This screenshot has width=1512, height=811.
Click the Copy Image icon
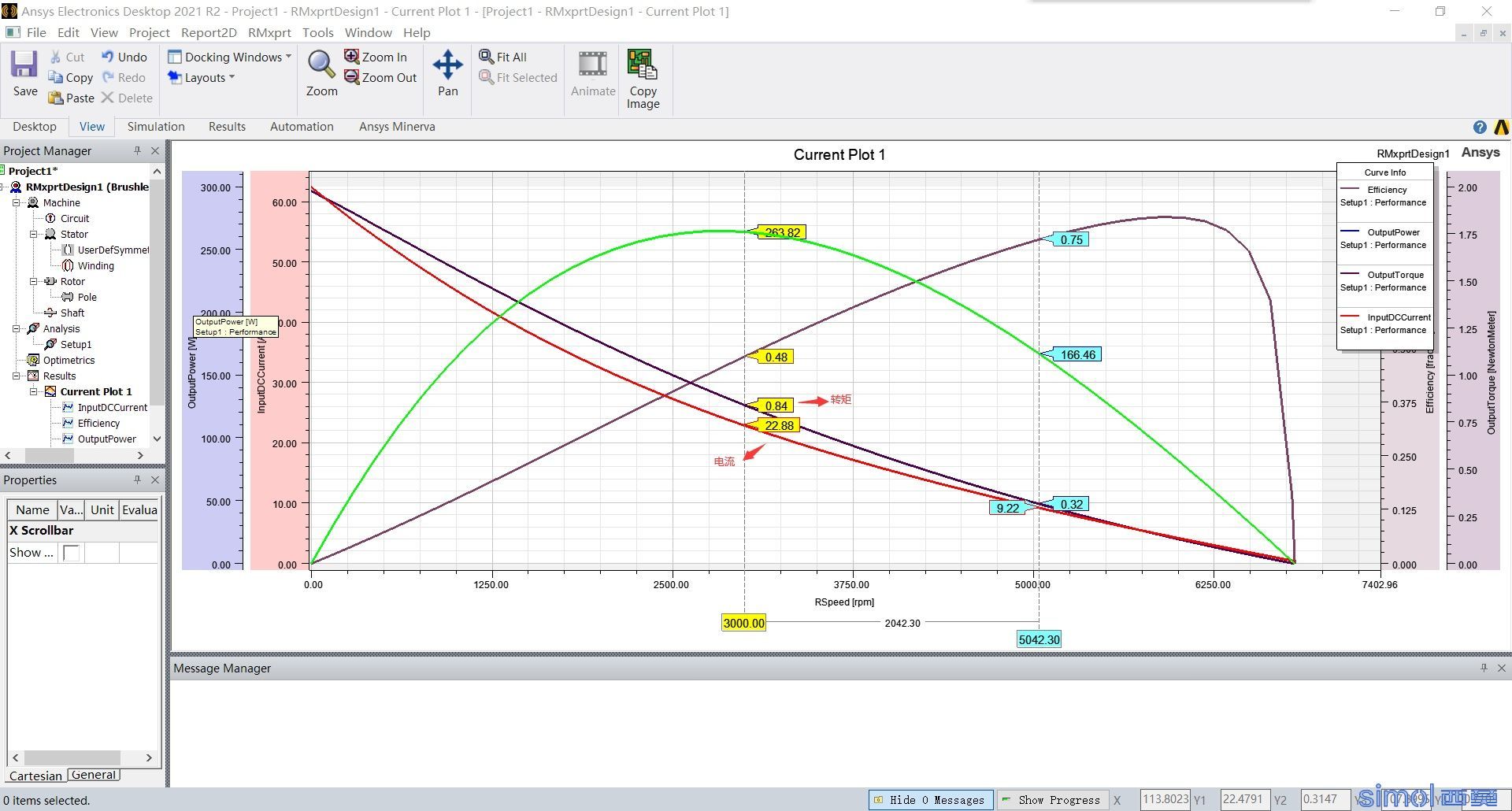(x=643, y=65)
